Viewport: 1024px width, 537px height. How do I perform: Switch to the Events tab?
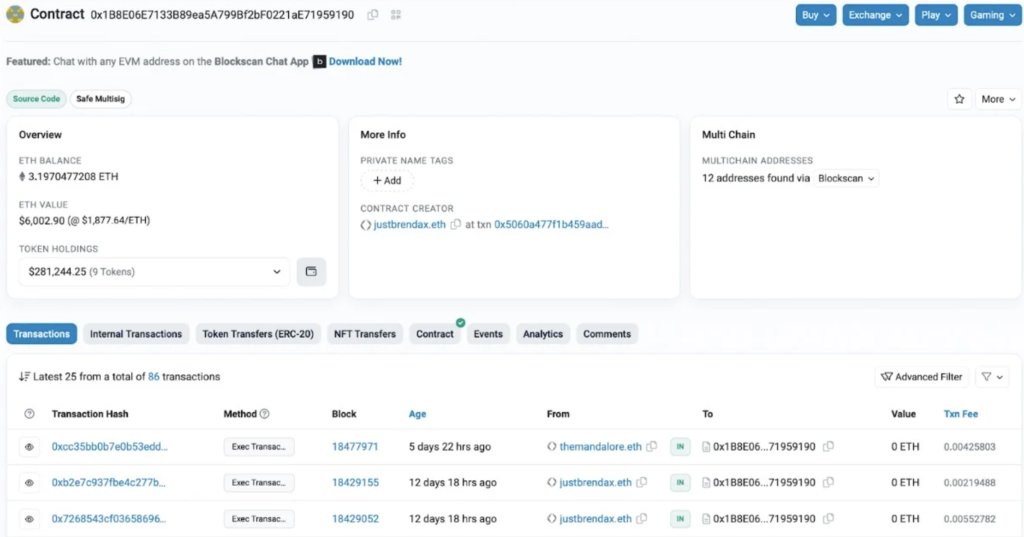pos(488,334)
